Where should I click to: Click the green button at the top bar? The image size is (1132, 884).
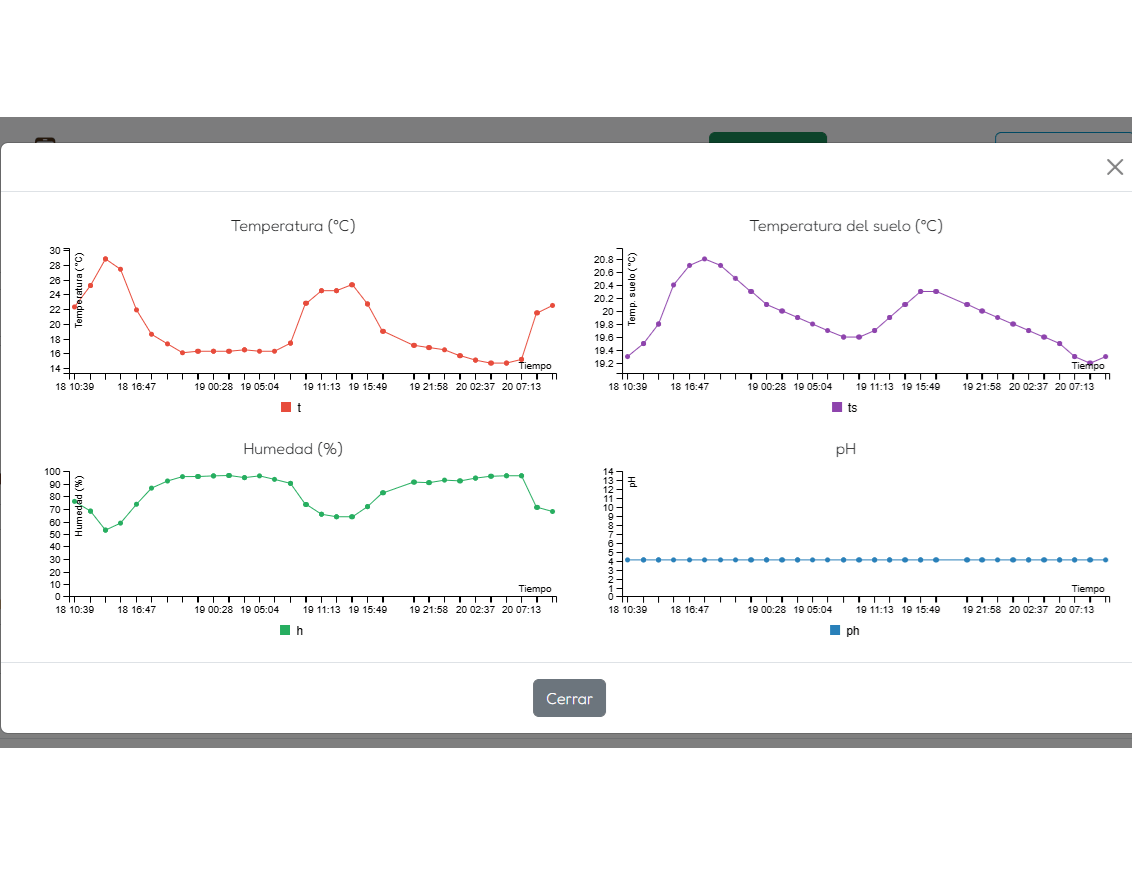[x=768, y=140]
